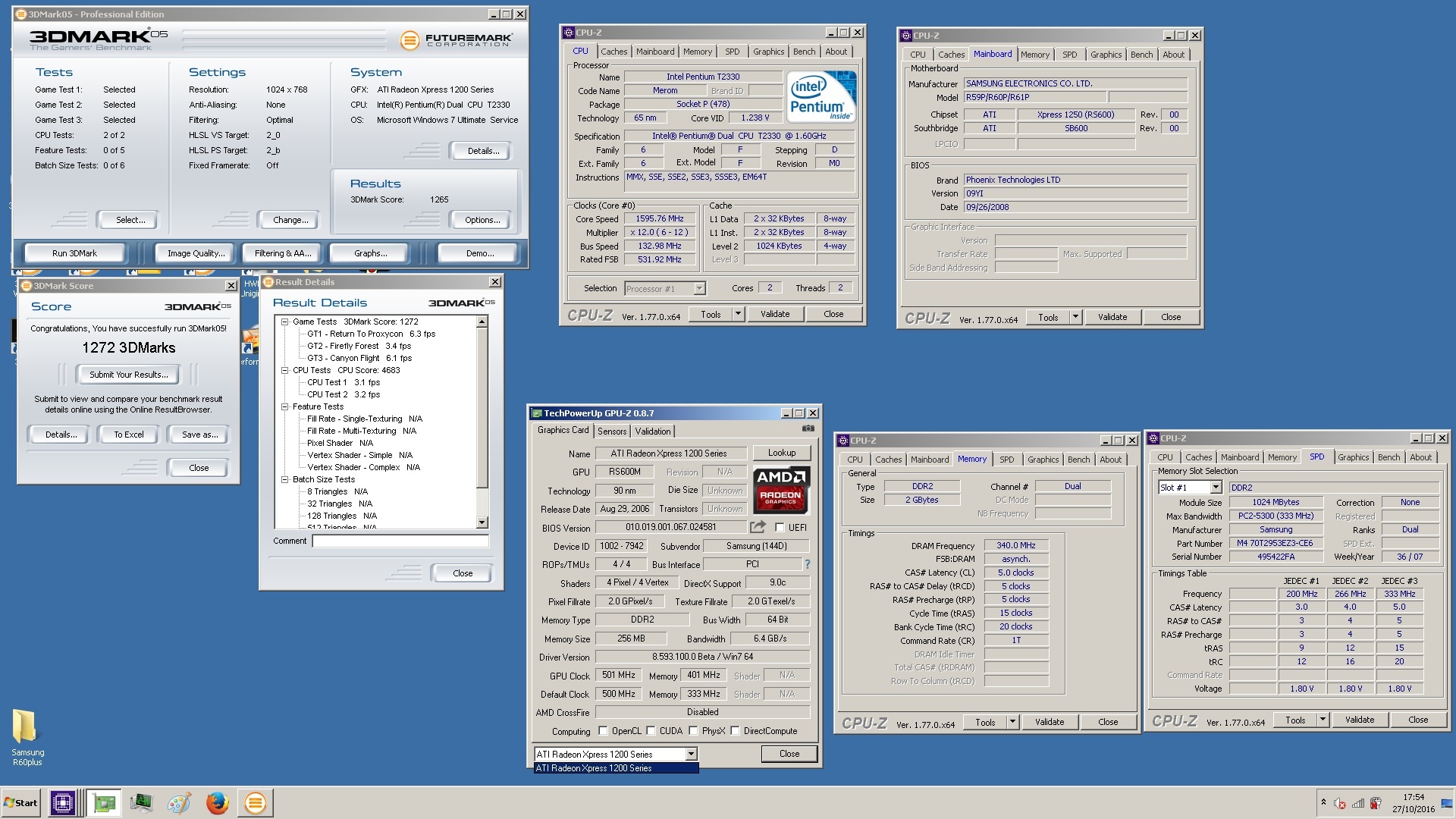The height and width of the screenshot is (819, 1456).
Task: Click the BIOS export arrow icon in GPU-Z
Action: click(x=758, y=527)
